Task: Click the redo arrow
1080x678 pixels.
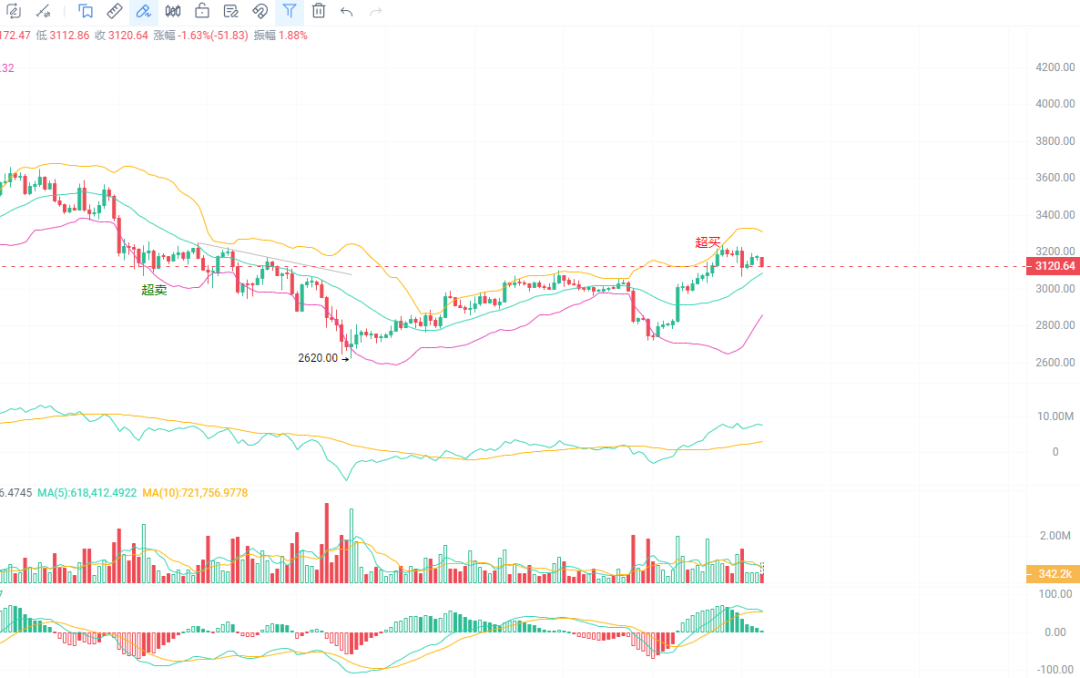Action: click(x=376, y=12)
